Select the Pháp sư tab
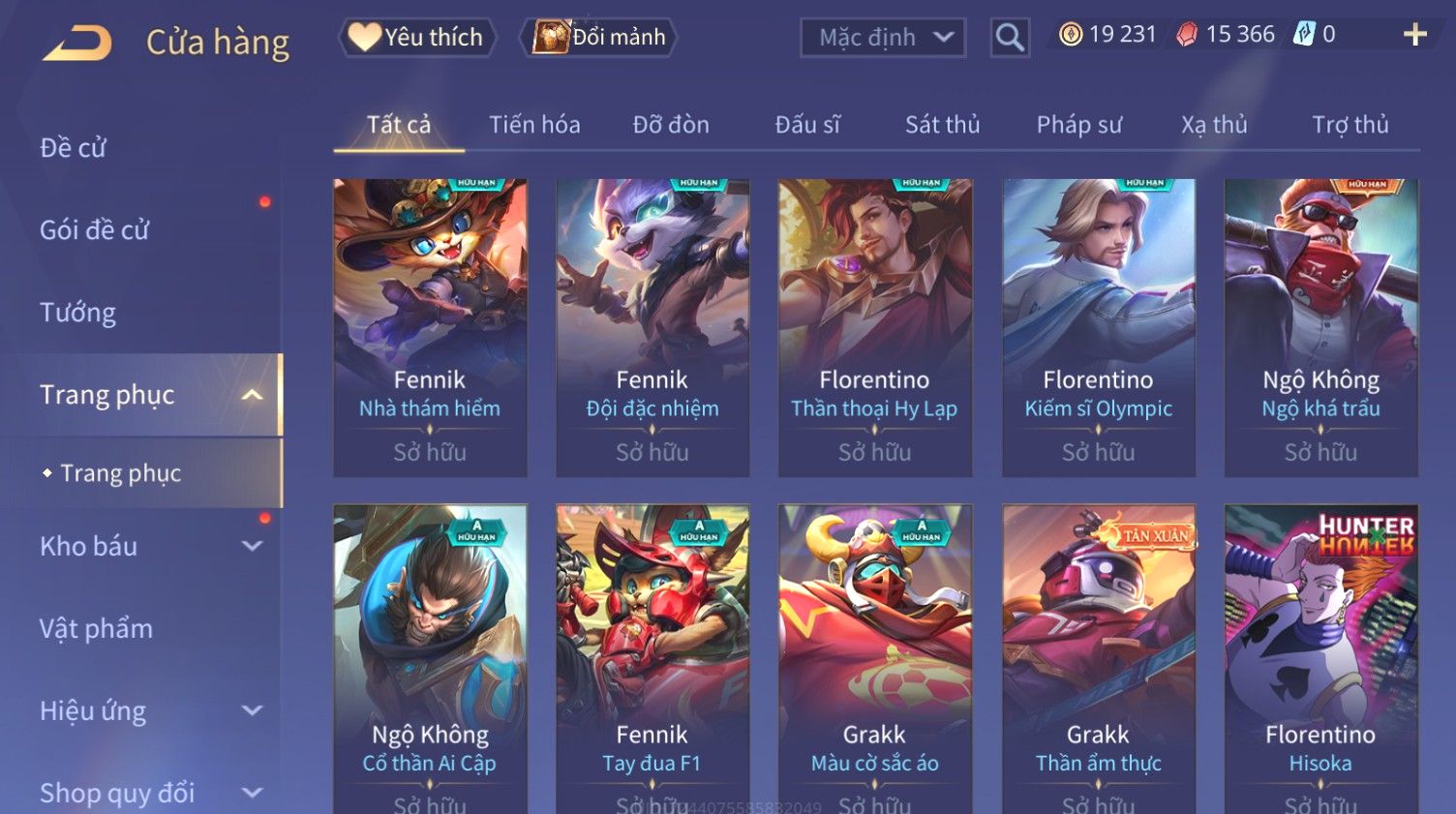 [x=1079, y=125]
